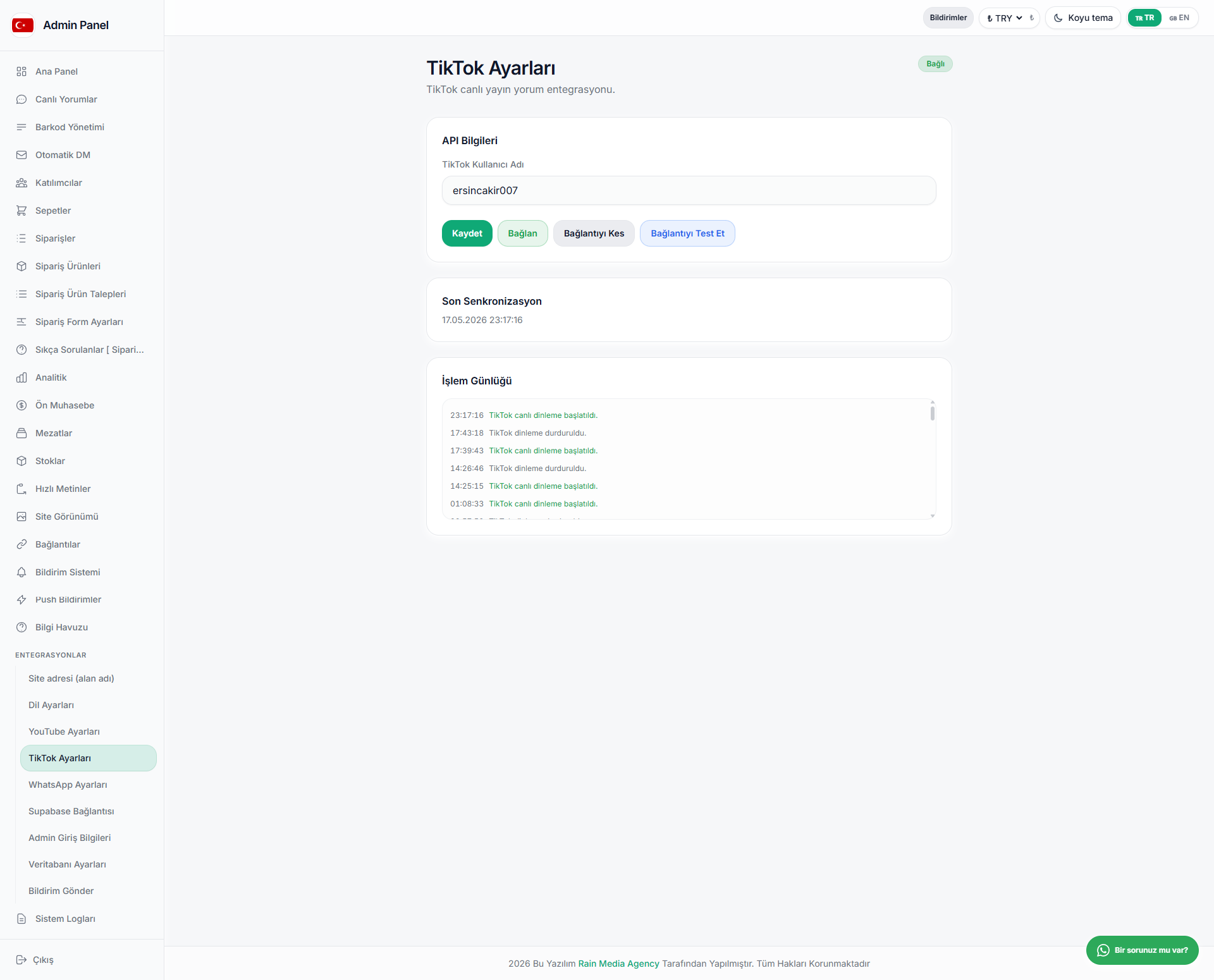The height and width of the screenshot is (980, 1214).
Task: Click the Otomatik DM envelope icon
Action: pyautogui.click(x=21, y=155)
